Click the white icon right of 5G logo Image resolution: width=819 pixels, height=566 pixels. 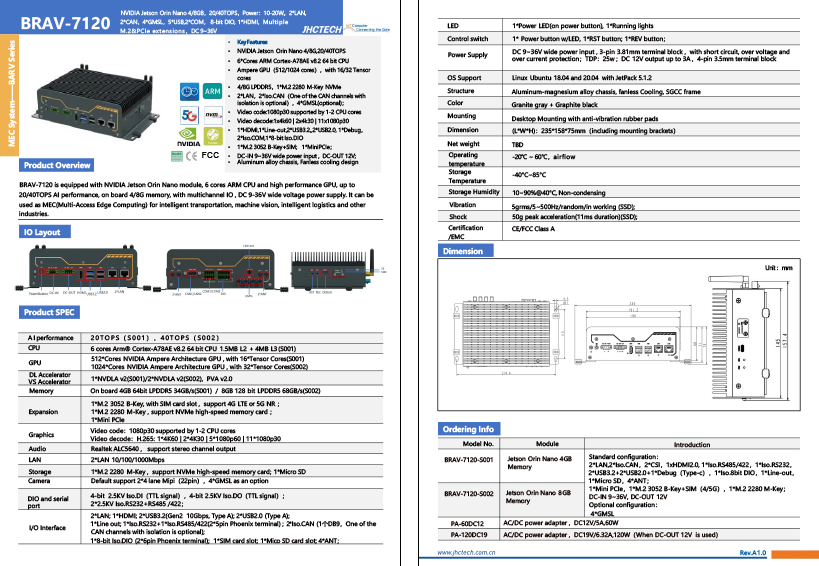coord(213,115)
